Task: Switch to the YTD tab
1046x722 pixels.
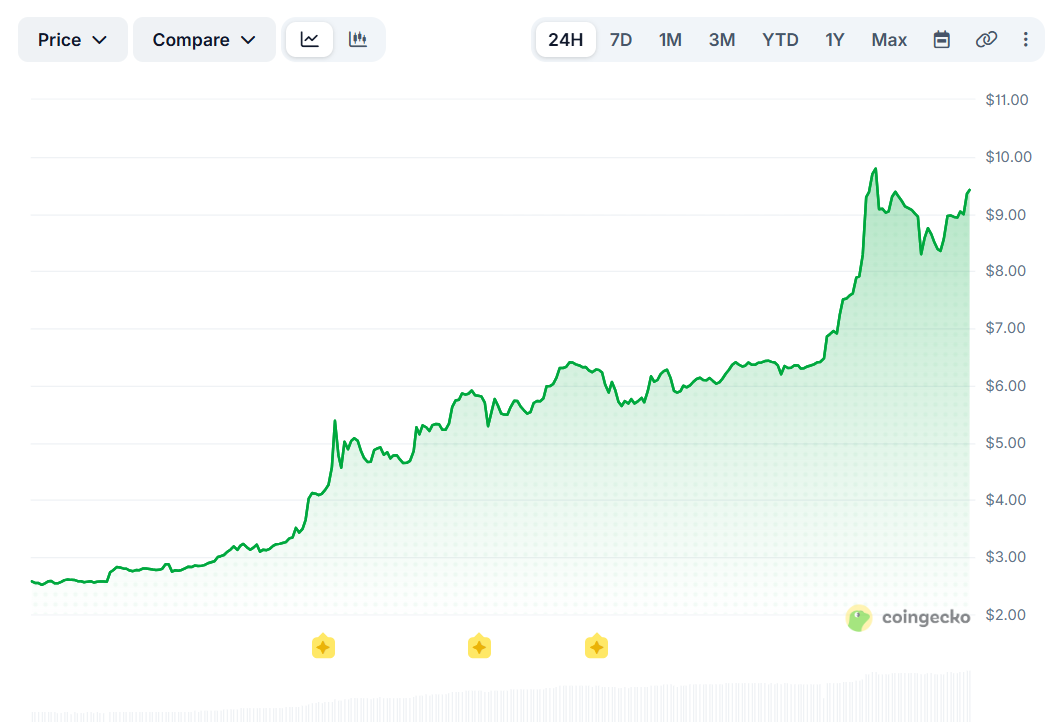Action: 780,39
